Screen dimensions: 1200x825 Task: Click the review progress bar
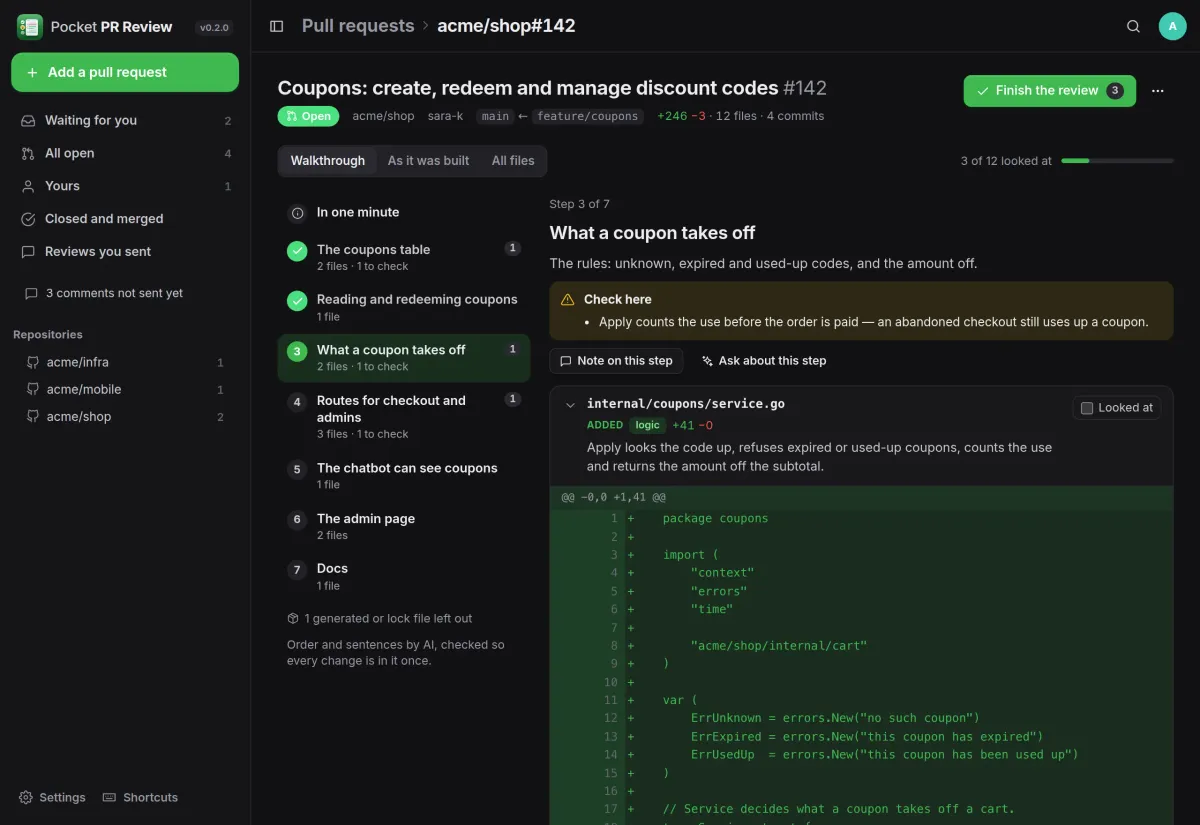(1117, 160)
